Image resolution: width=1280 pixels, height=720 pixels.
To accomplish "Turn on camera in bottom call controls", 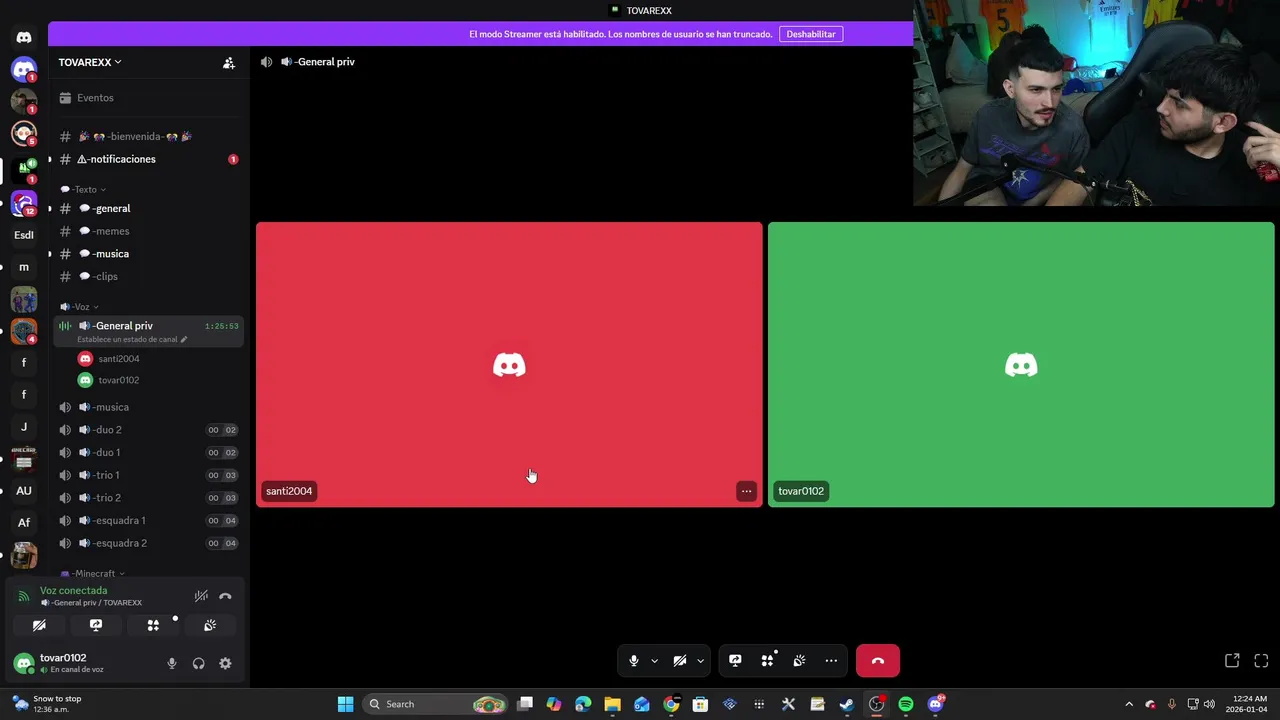I will (680, 661).
